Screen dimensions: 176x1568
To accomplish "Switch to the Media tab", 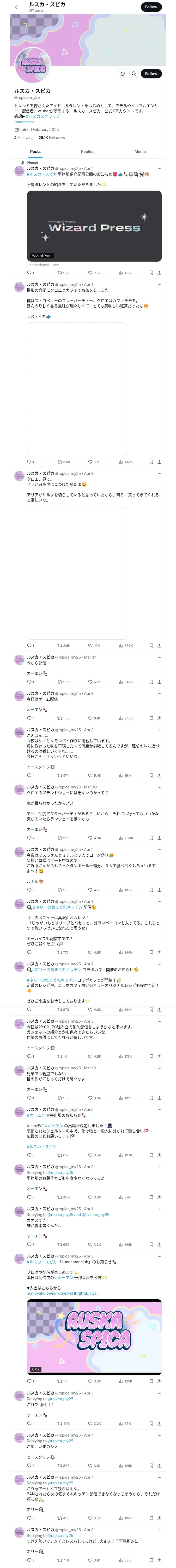I will 140,152.
